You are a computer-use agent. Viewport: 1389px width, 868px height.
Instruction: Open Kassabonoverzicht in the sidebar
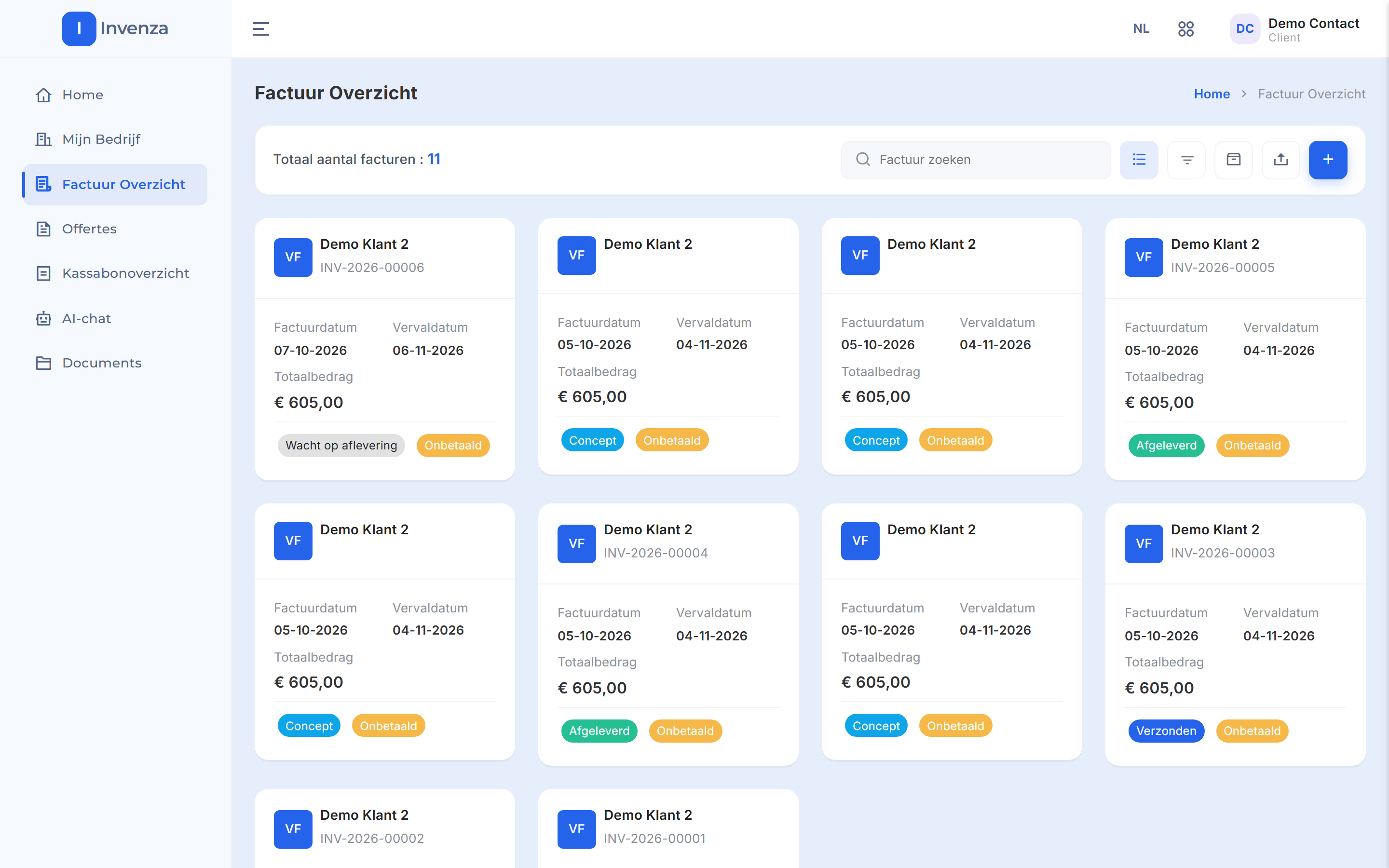click(x=115, y=273)
